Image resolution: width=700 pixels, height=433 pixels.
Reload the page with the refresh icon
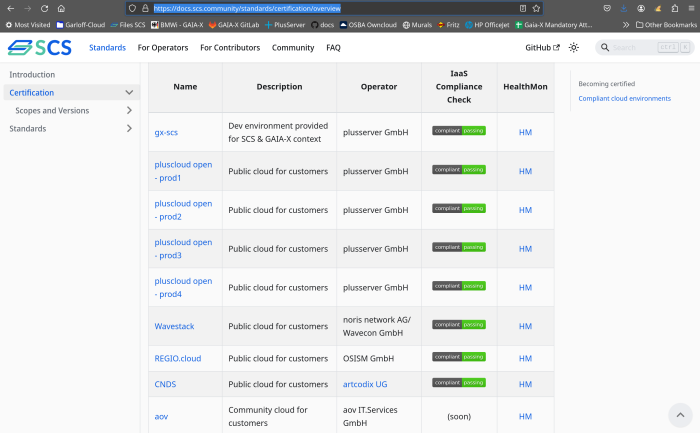[x=44, y=8]
